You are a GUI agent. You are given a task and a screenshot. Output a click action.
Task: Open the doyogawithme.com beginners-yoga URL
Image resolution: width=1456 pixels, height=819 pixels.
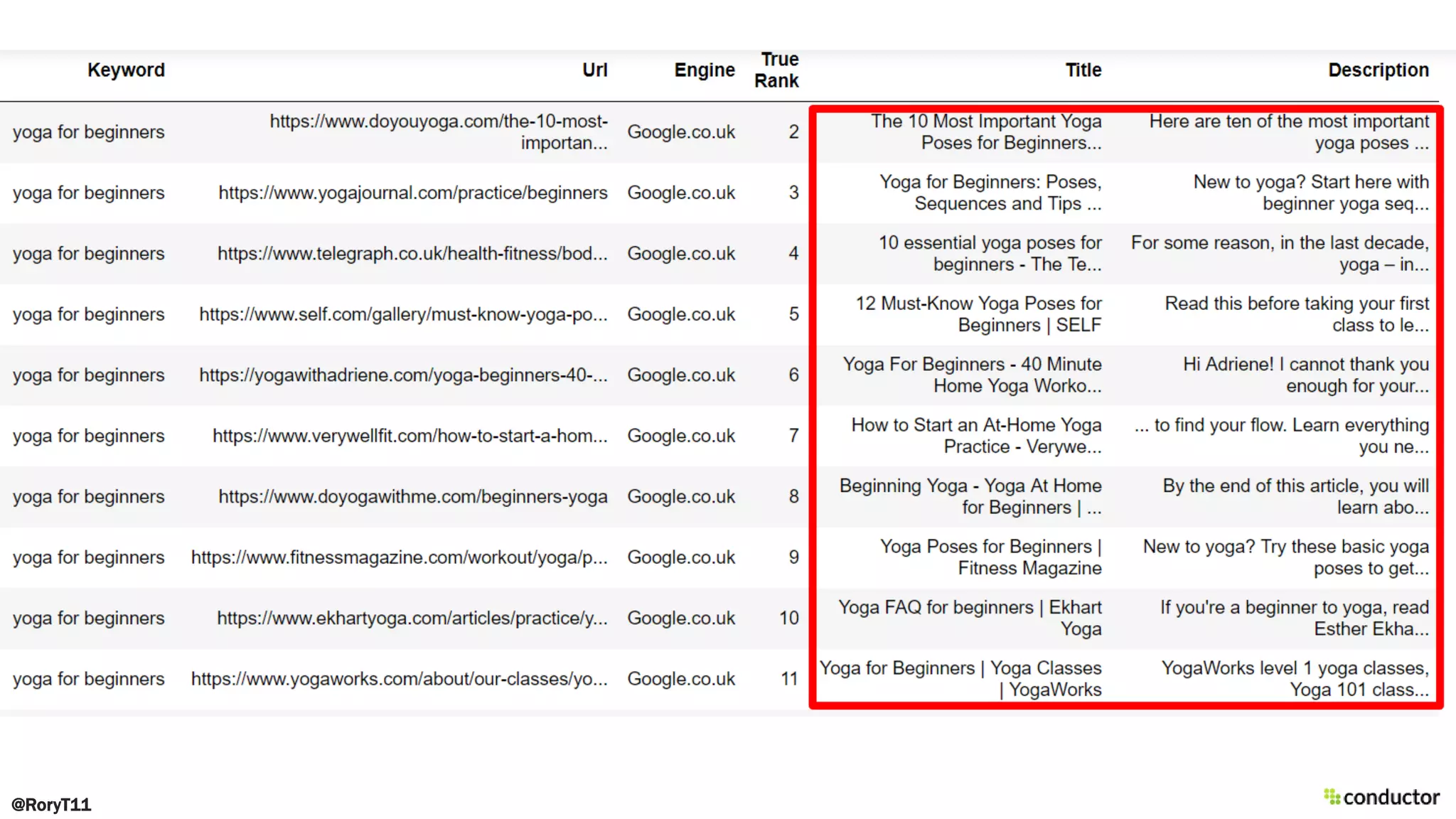tap(412, 496)
